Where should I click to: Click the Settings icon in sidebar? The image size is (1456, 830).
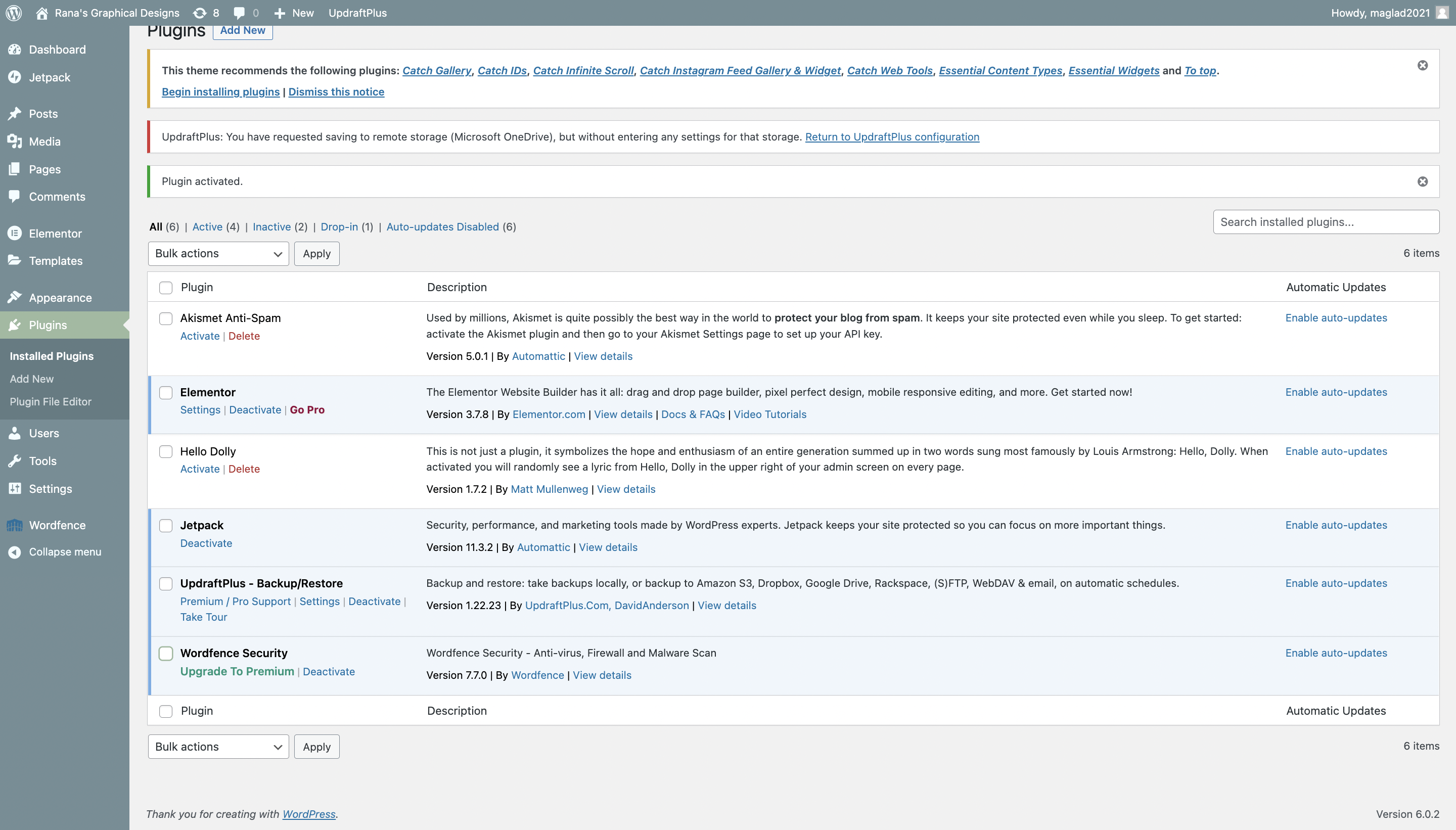pyautogui.click(x=15, y=488)
